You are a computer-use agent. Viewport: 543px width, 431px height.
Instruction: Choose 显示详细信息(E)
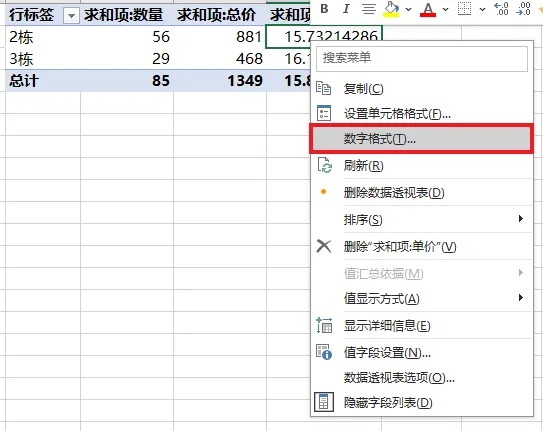click(422, 325)
